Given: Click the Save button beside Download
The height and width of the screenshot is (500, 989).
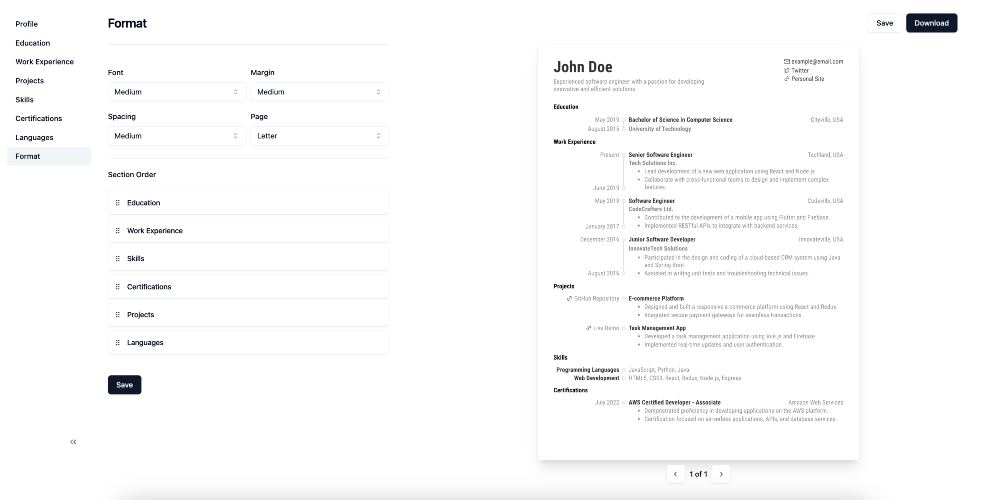Looking at the screenshot, I should (884, 23).
